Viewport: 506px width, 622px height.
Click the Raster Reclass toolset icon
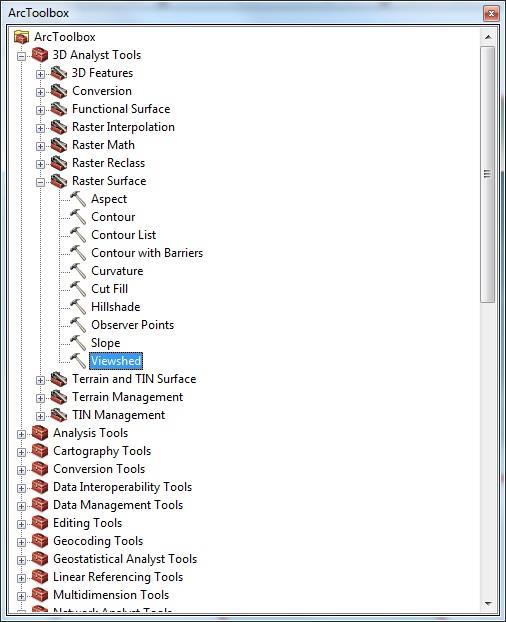(x=59, y=163)
